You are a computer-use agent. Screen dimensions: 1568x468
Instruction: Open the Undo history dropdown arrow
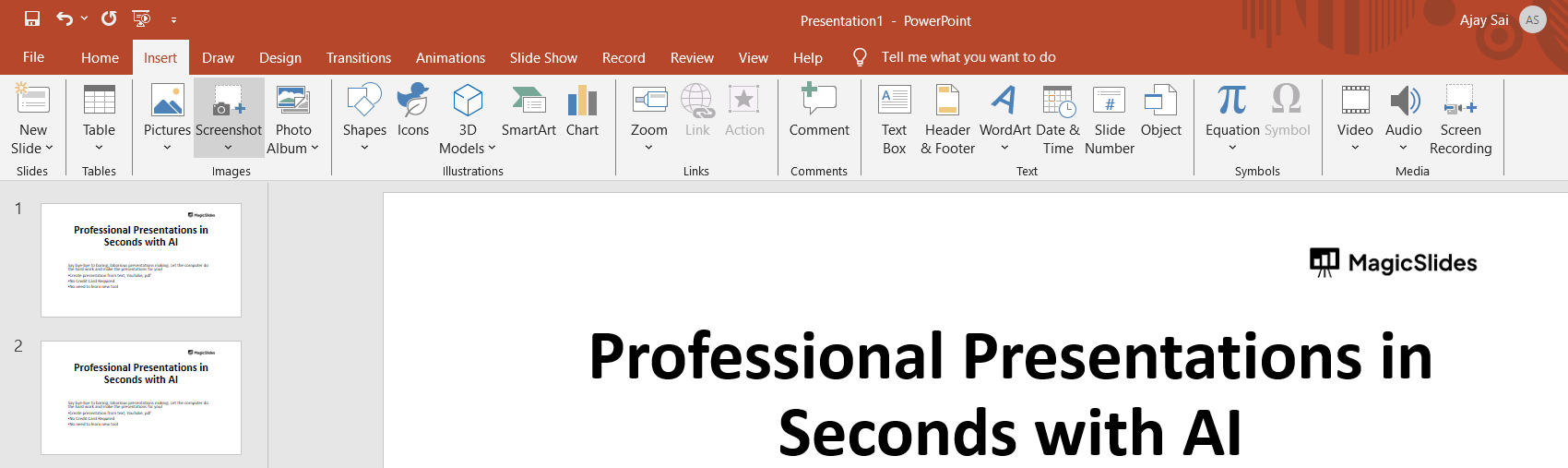[x=85, y=18]
